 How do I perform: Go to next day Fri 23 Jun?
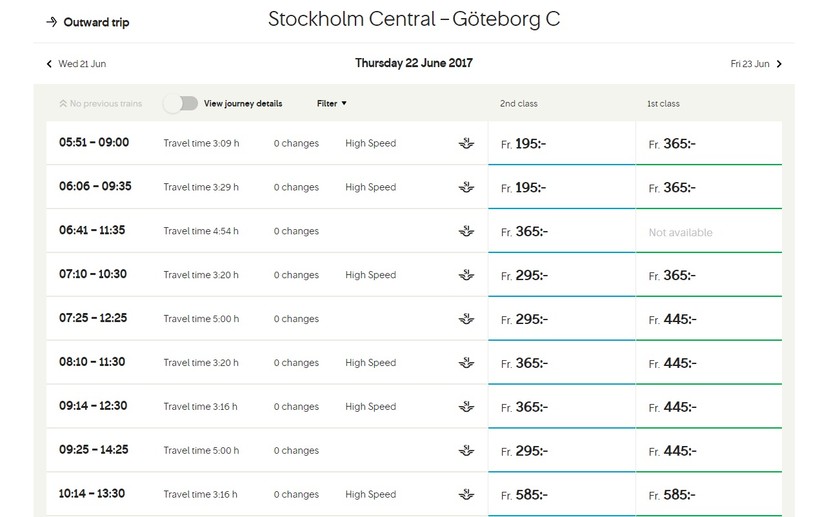750,64
